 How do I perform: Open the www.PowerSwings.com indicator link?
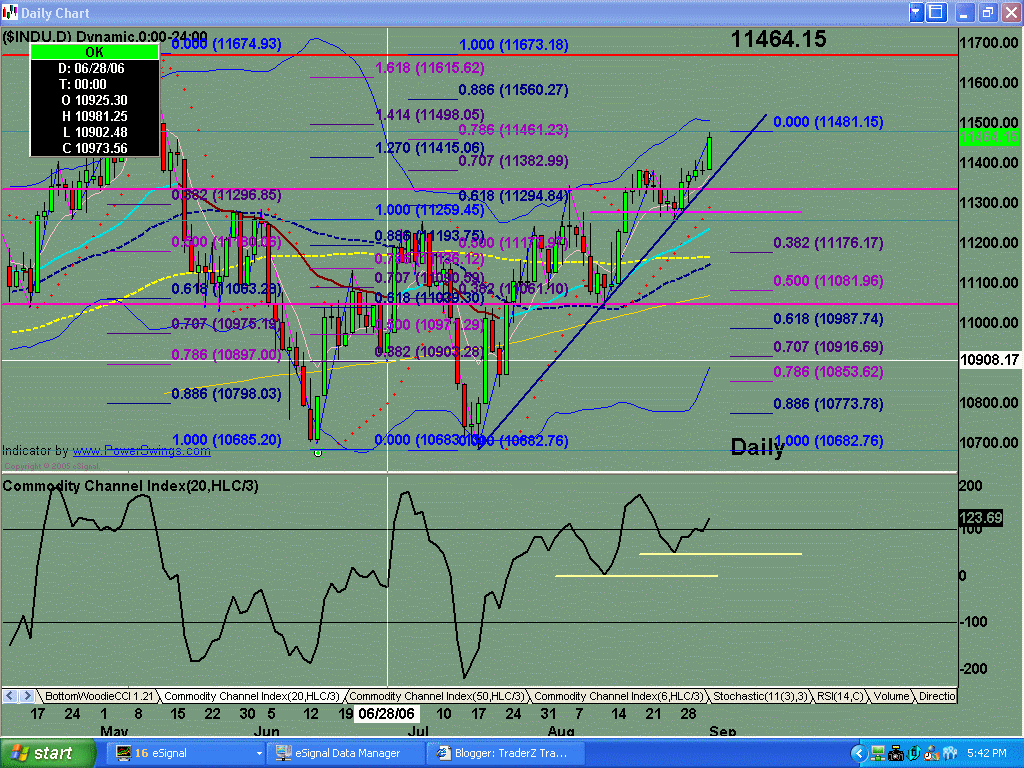tap(141, 451)
